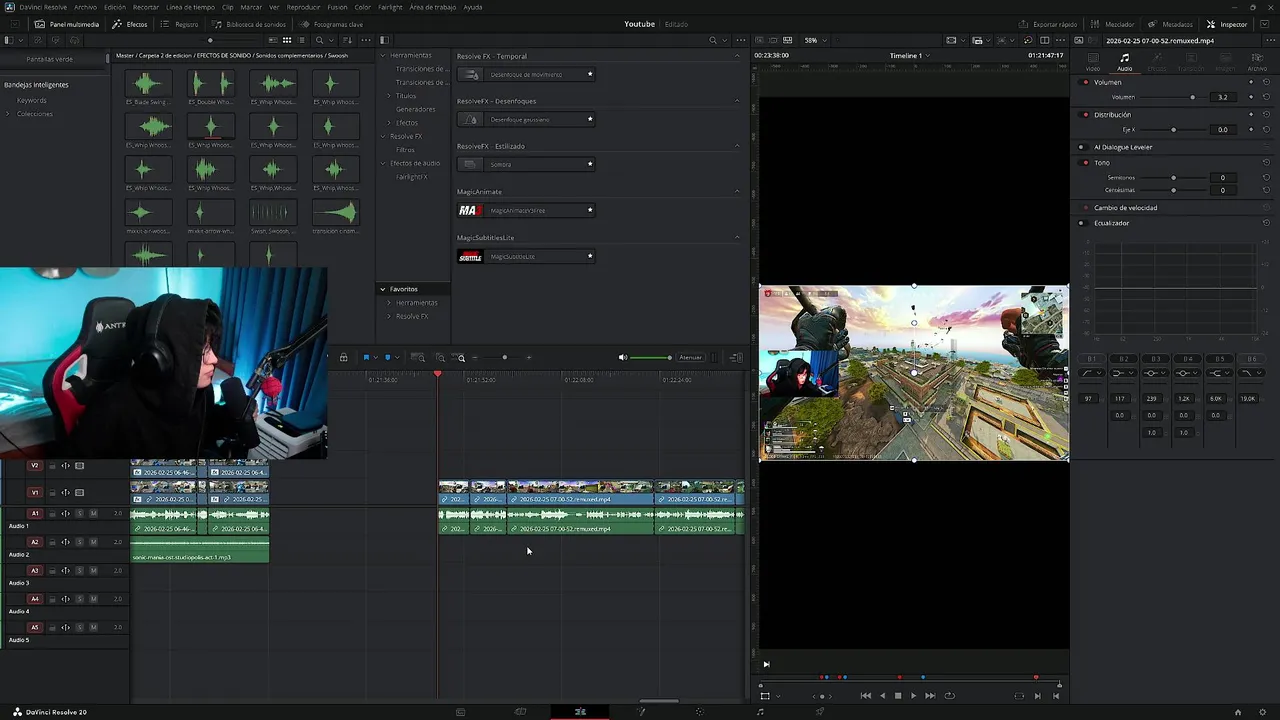
Task: Toggle the Distribución section on/off
Action: point(1086,115)
